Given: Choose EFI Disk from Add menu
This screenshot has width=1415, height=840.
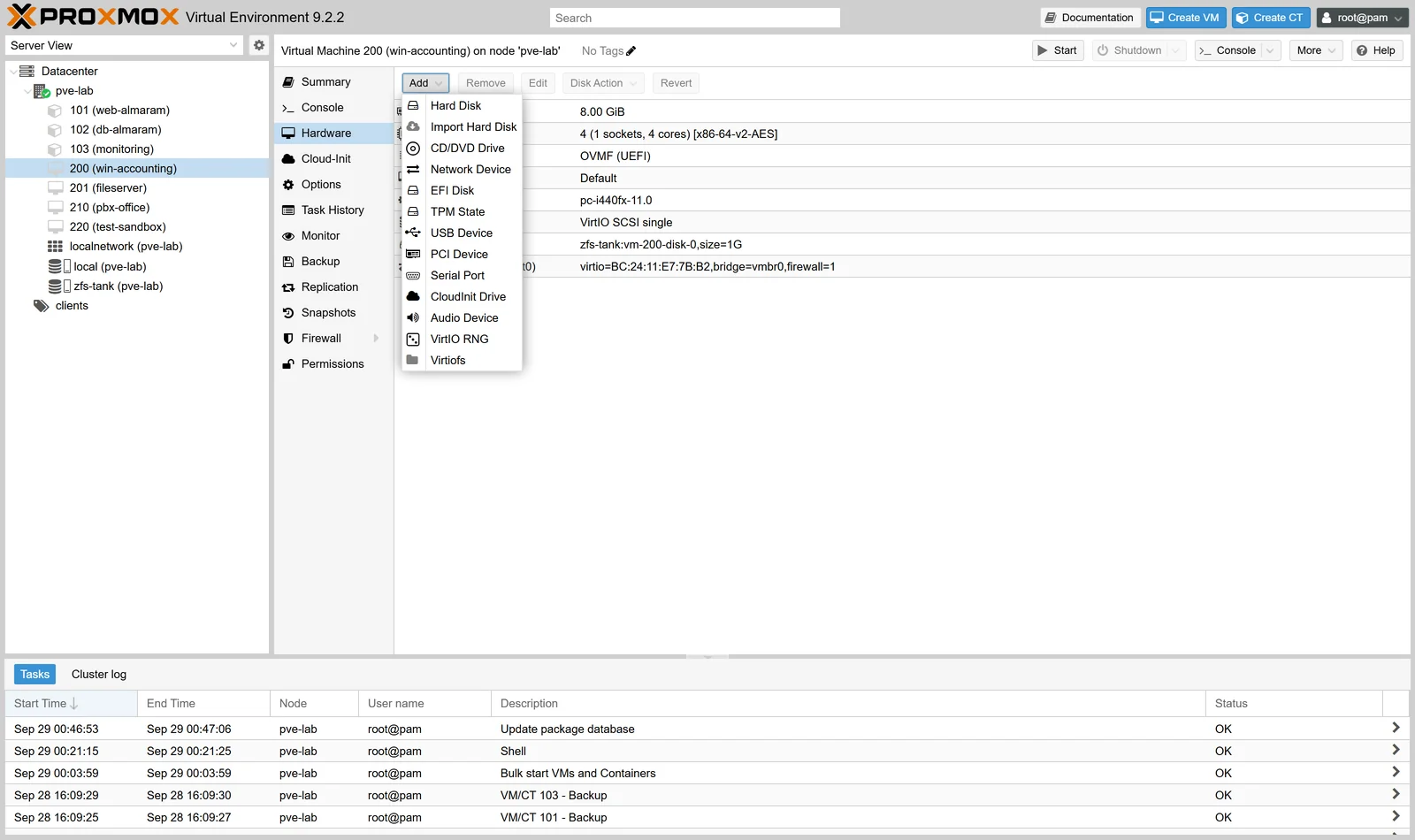Looking at the screenshot, I should (462, 190).
